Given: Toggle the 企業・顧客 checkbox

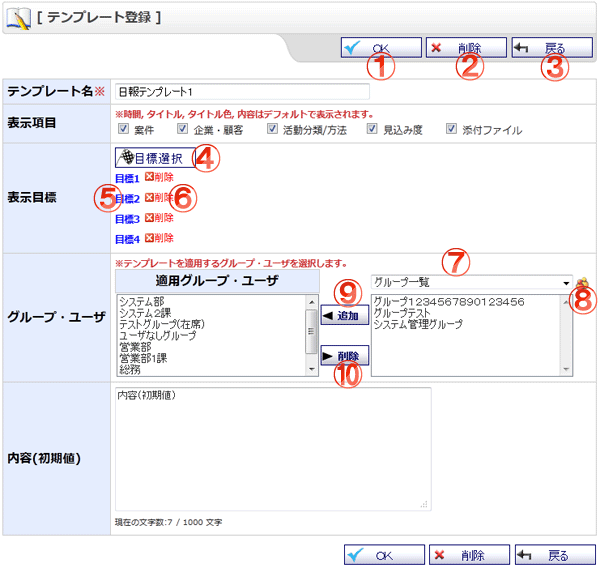Looking at the screenshot, I should coord(182,129).
